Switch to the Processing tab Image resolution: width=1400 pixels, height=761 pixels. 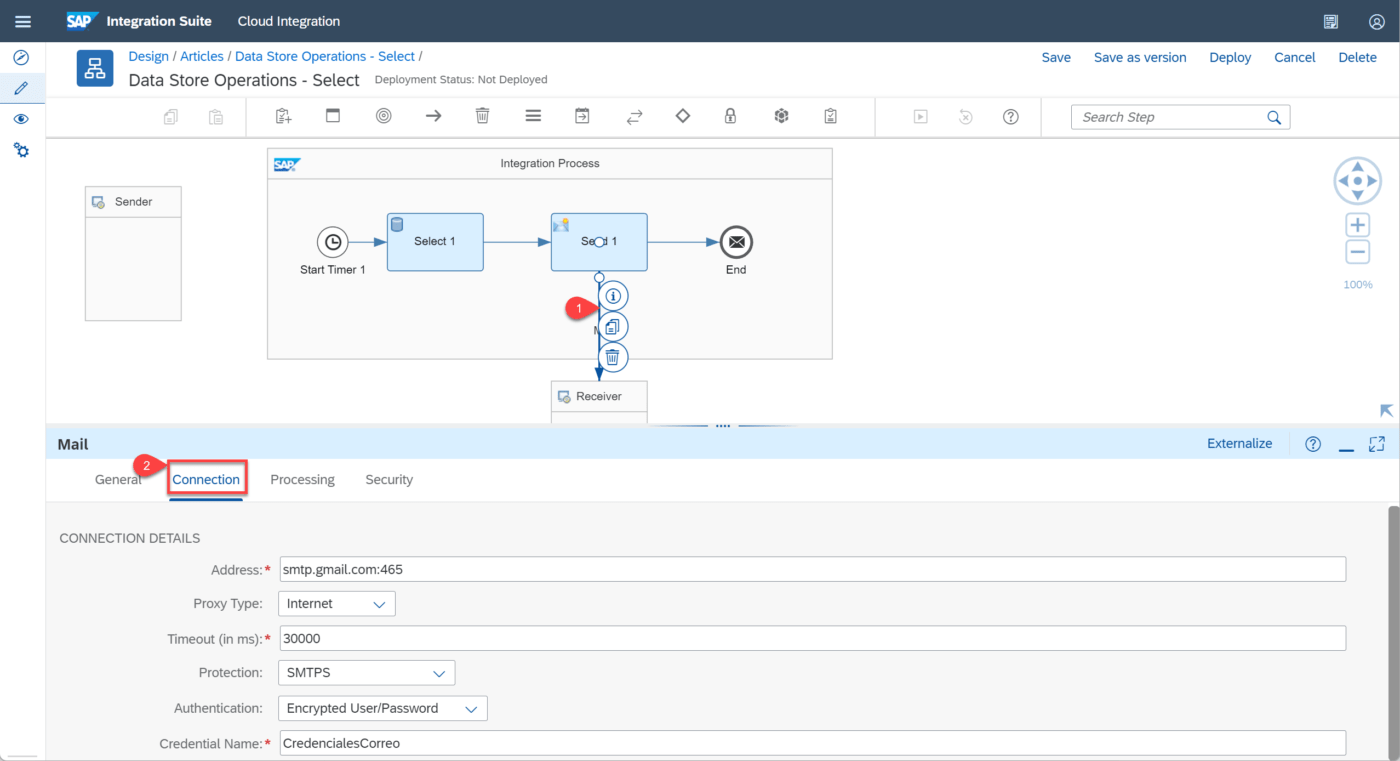tap(303, 480)
